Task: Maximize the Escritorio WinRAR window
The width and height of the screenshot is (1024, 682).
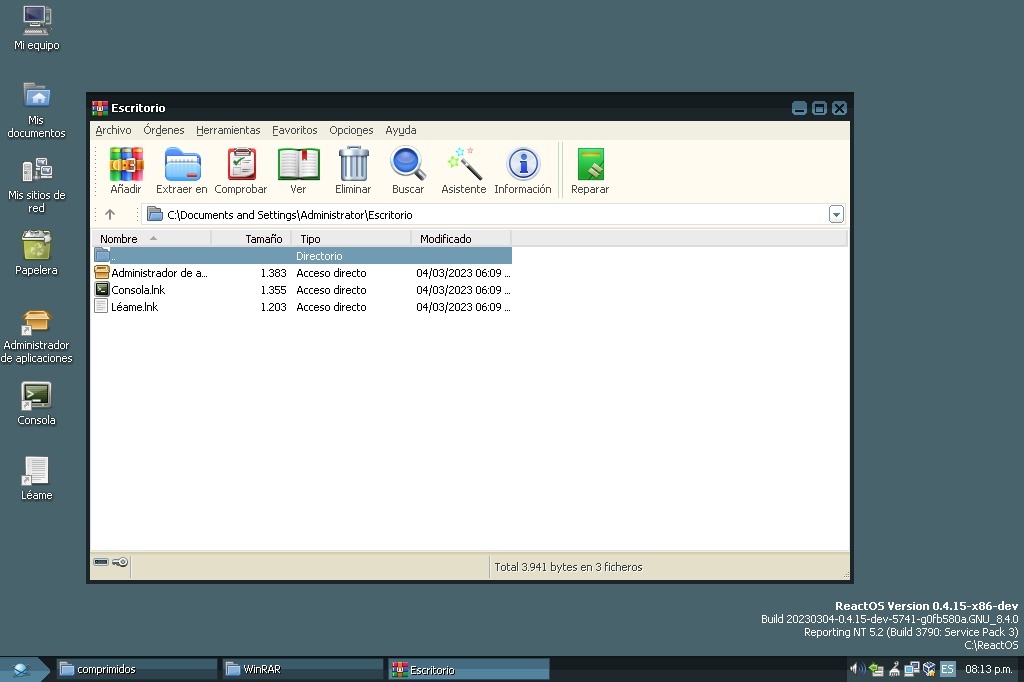Action: (820, 108)
